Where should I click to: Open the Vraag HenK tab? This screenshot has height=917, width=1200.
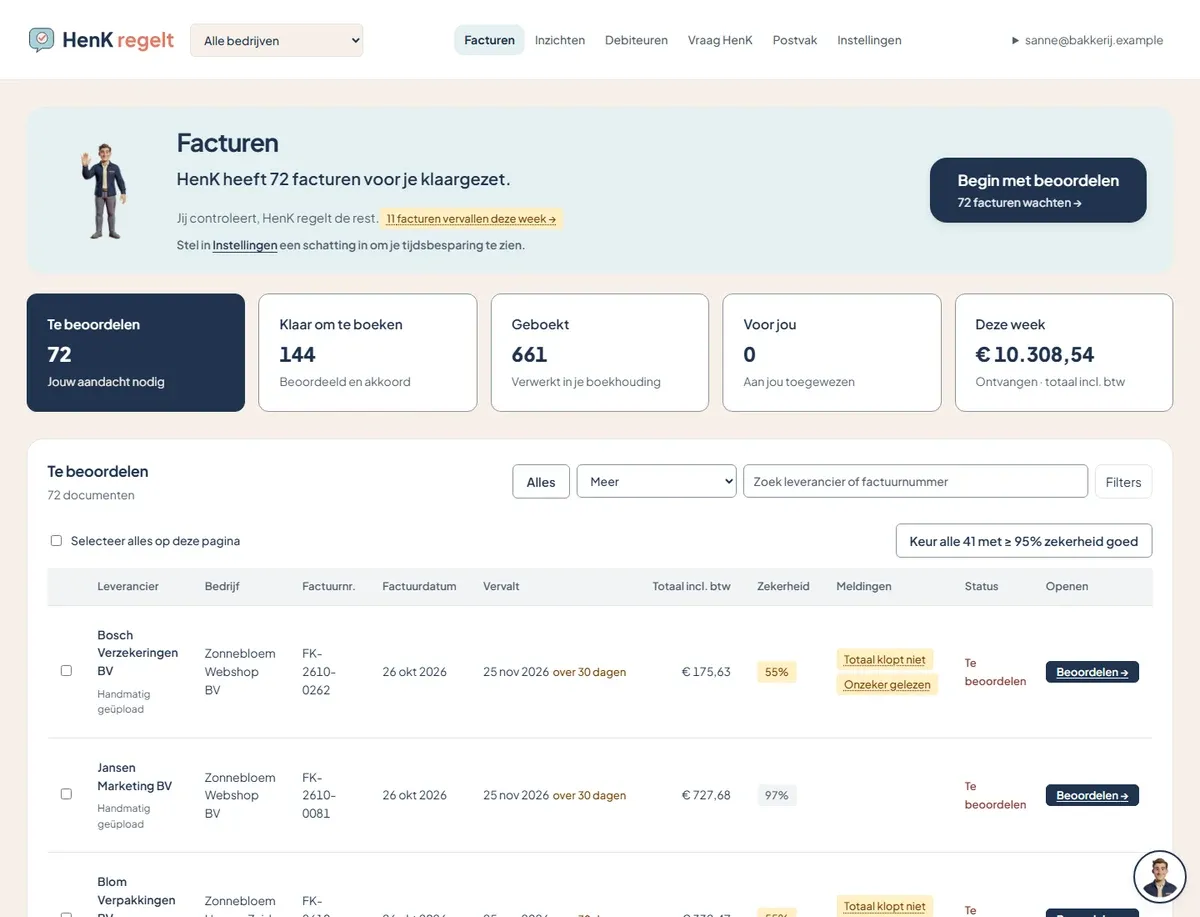click(720, 40)
